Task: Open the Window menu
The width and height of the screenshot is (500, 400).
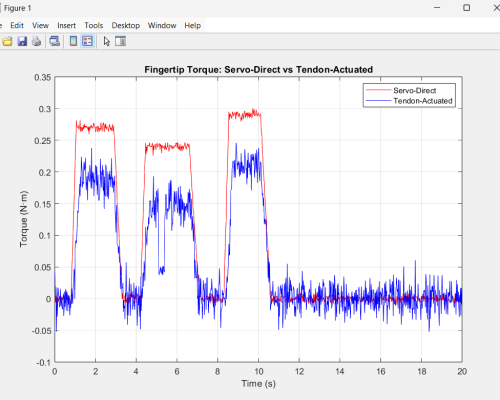Action: click(162, 25)
